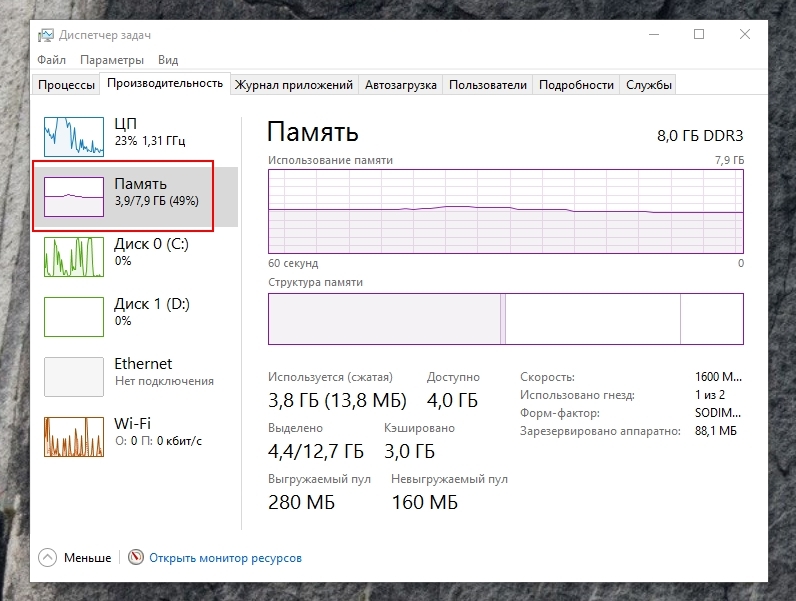Screen dimensions: 796x601
Task: Click Открыть монитор ресурсов link
Action: (225, 558)
